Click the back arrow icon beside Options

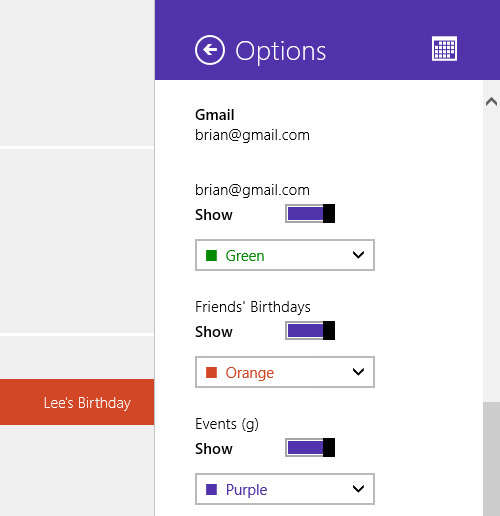[x=210, y=50]
